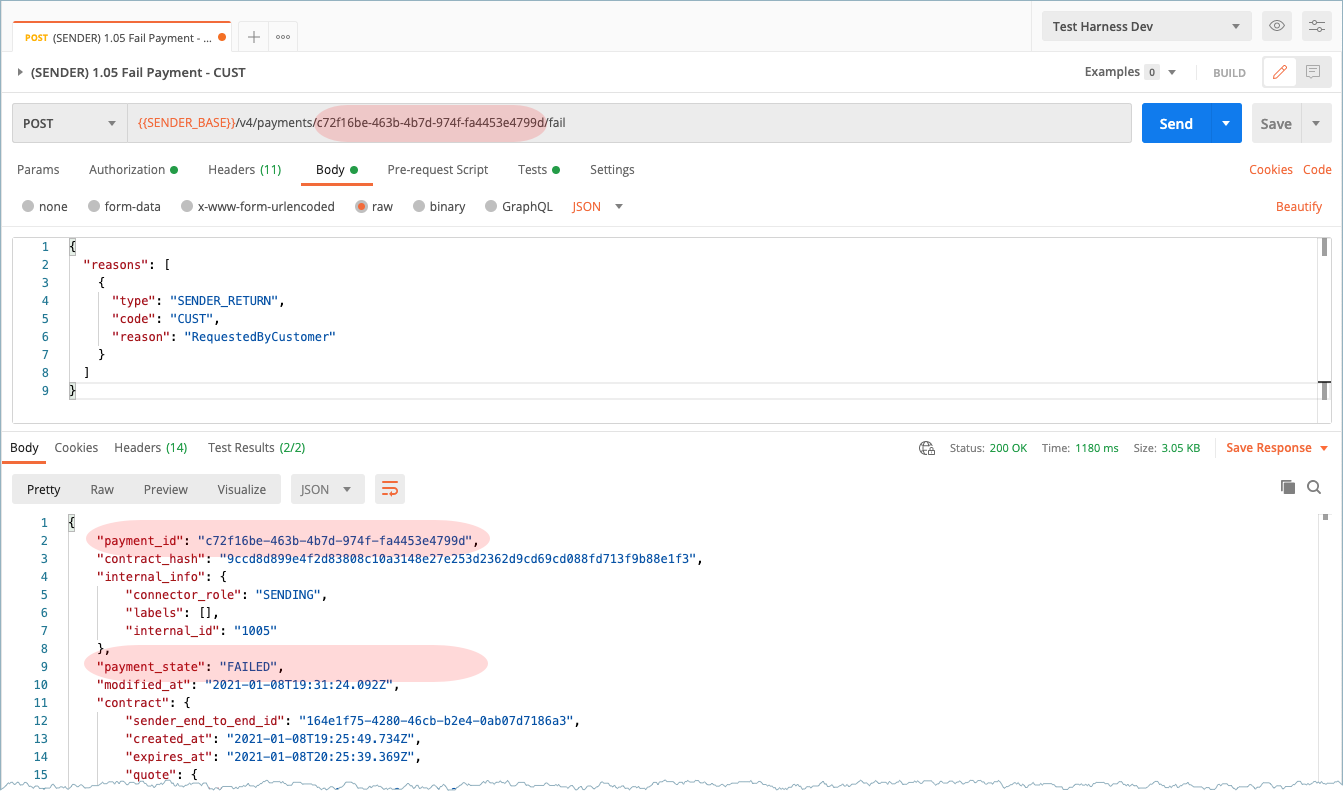Click the blue Send button
1343x791 pixels.
pos(1175,124)
